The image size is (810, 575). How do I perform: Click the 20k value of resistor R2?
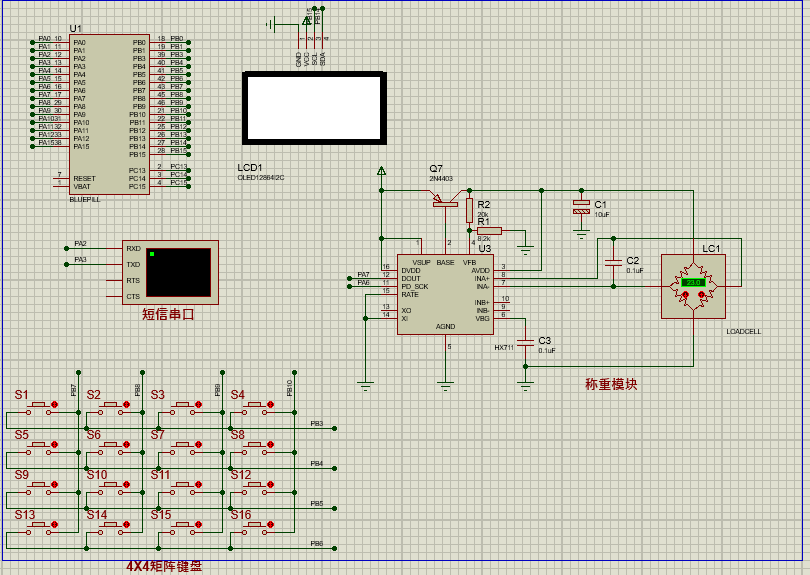[483, 214]
